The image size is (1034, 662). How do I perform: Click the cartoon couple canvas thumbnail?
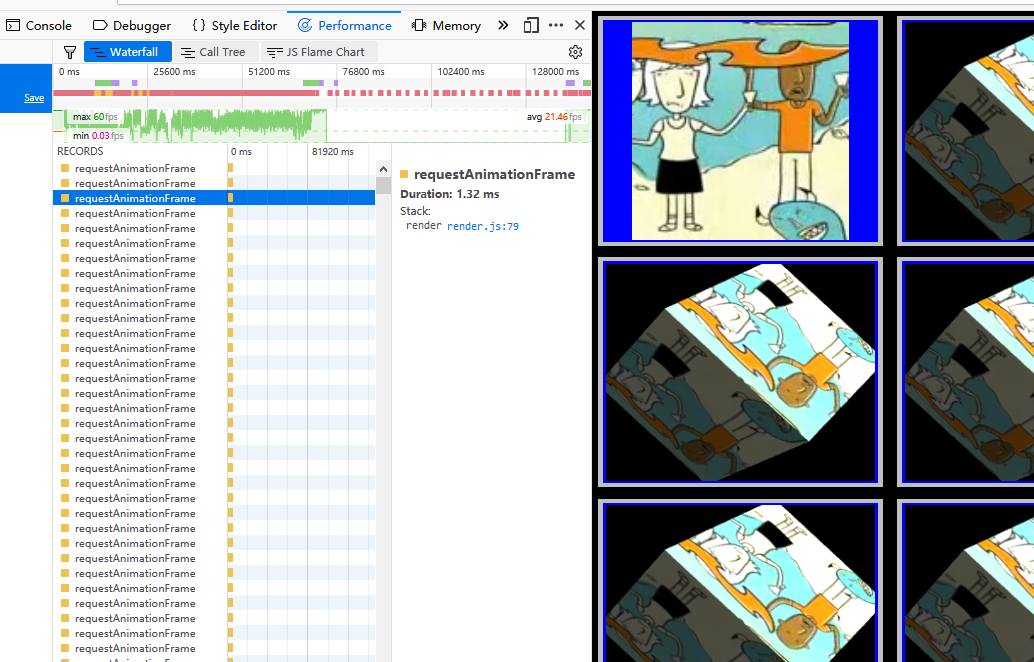click(740, 131)
